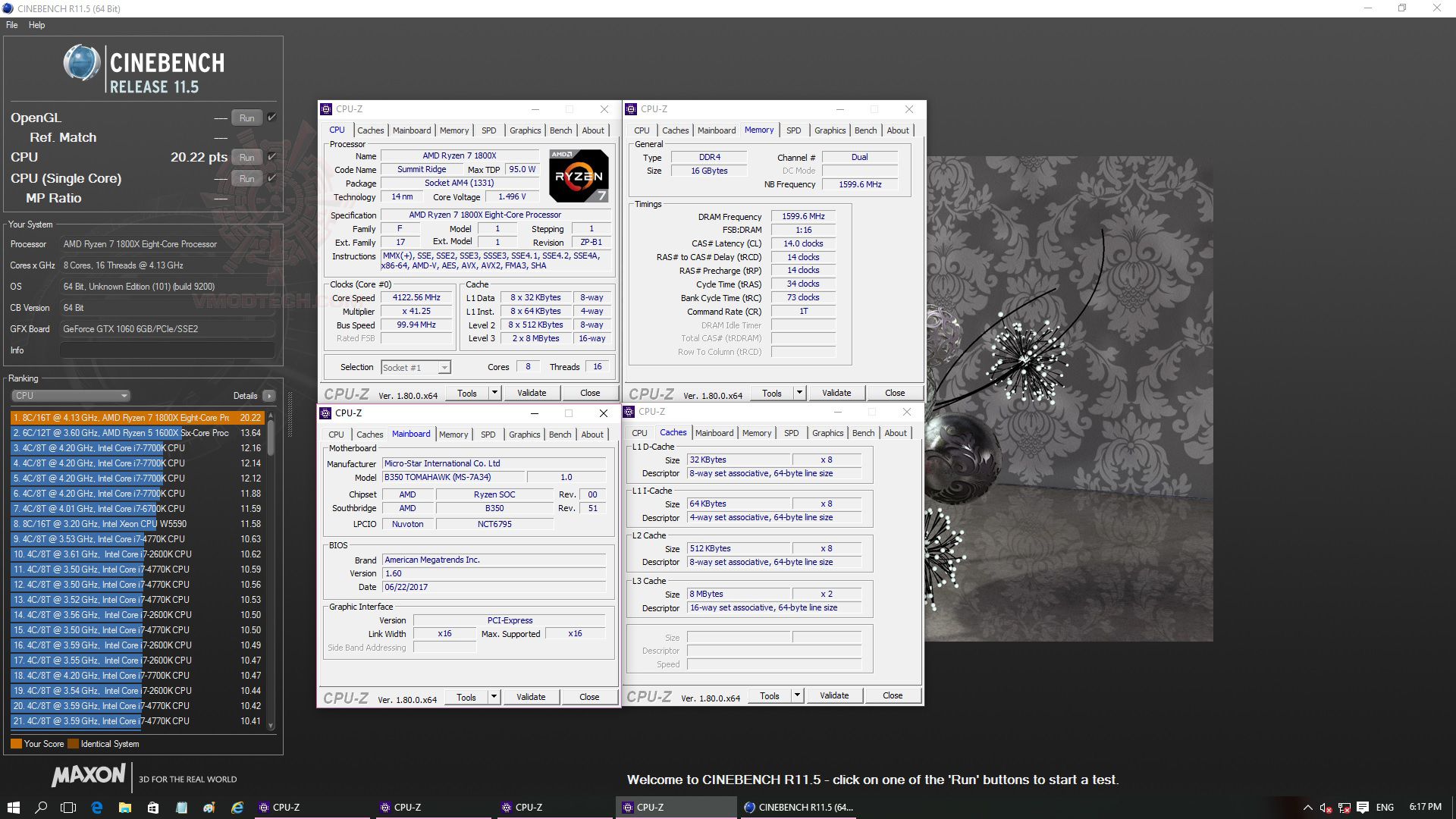Open Microsoft Edge from the taskbar
Screen dimensions: 1456x819
click(x=97, y=808)
